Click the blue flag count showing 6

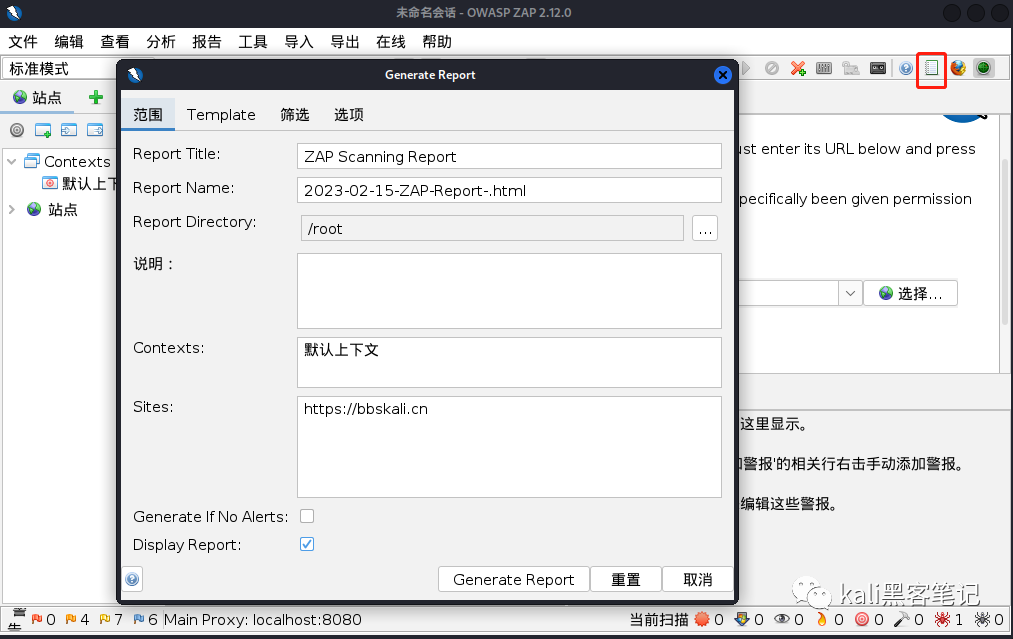139,619
